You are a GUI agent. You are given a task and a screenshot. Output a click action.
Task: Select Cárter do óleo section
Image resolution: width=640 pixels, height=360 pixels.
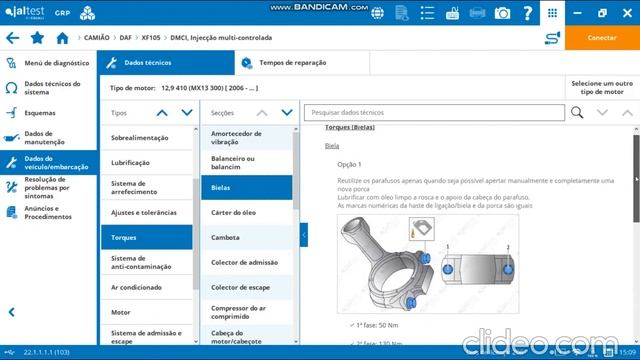(x=247, y=212)
